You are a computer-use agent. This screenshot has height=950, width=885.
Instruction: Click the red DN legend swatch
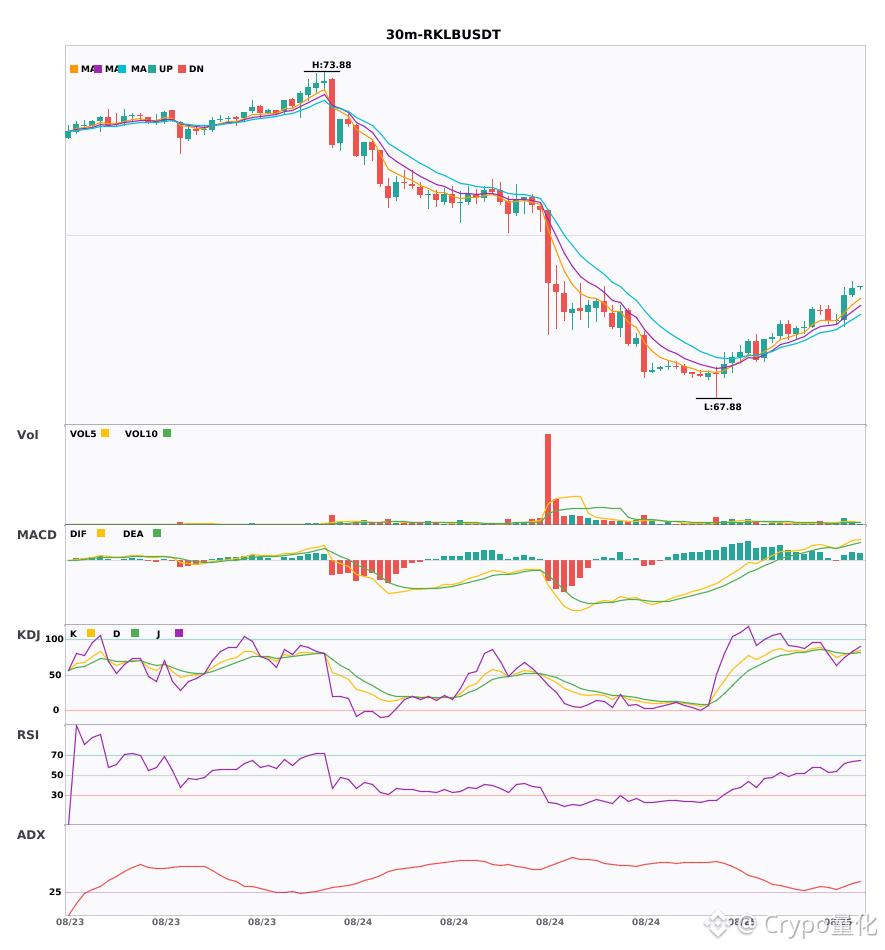point(182,69)
